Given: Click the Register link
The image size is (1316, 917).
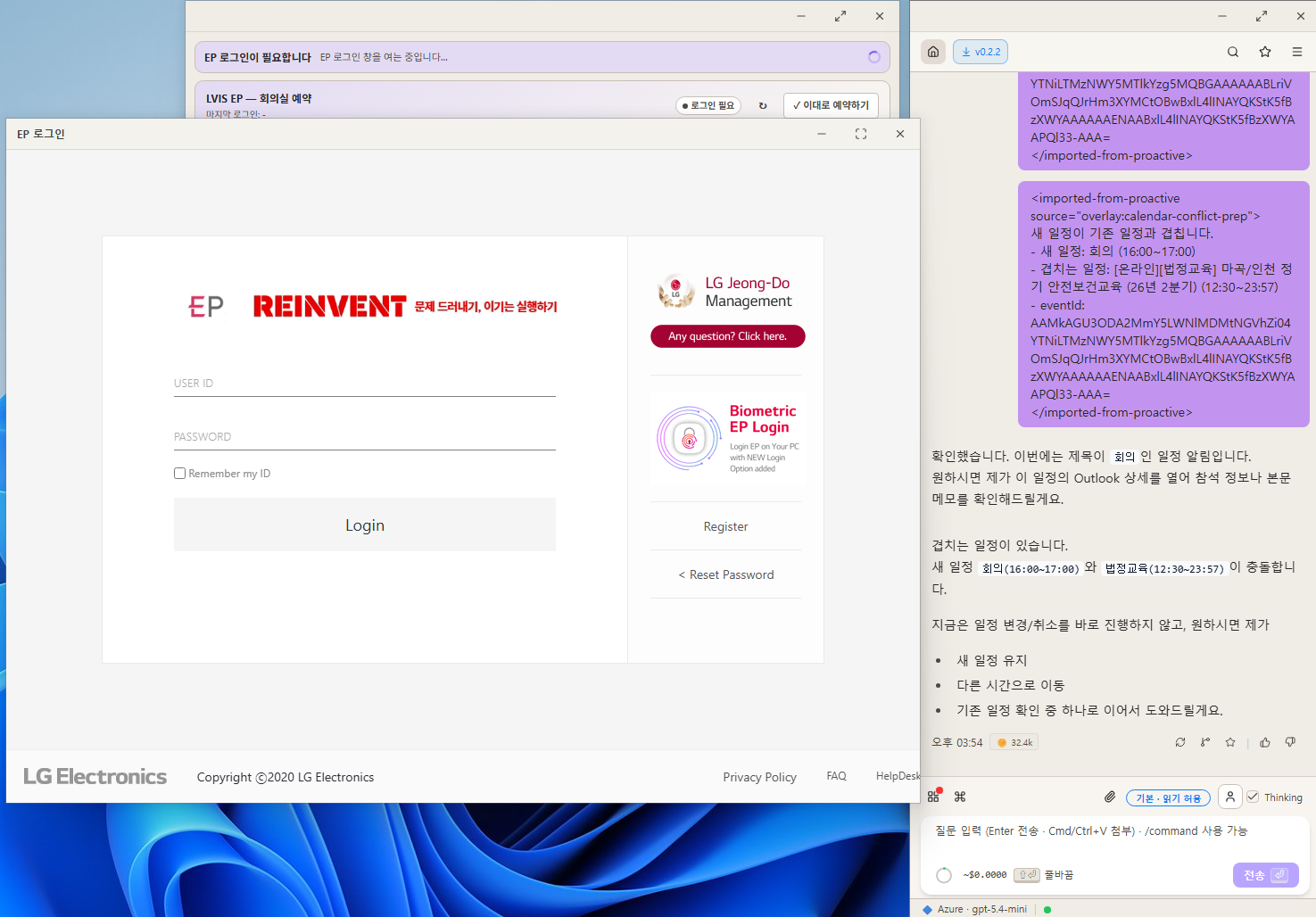Looking at the screenshot, I should click(x=726, y=526).
